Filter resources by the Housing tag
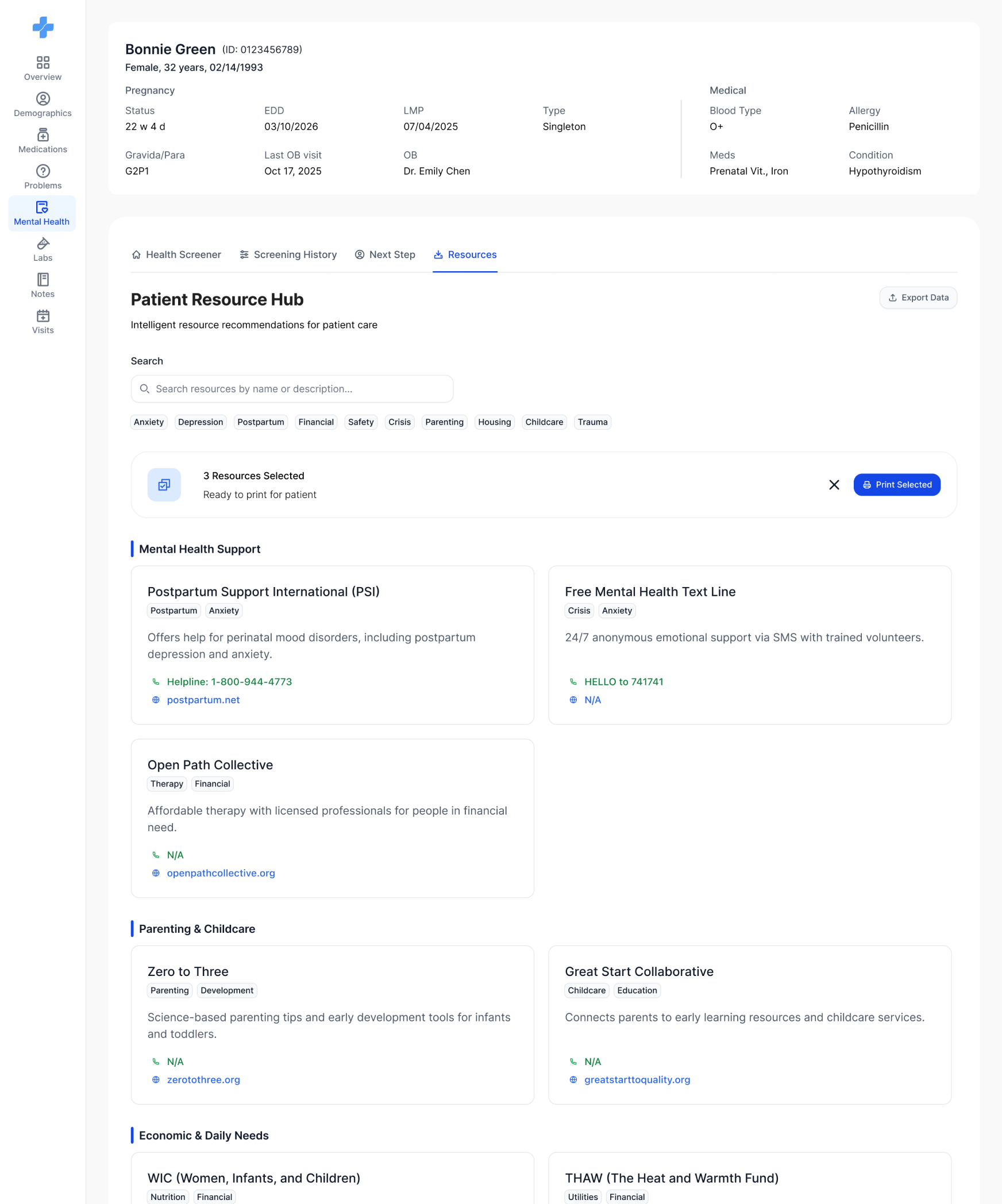1002x1204 pixels. 495,422
